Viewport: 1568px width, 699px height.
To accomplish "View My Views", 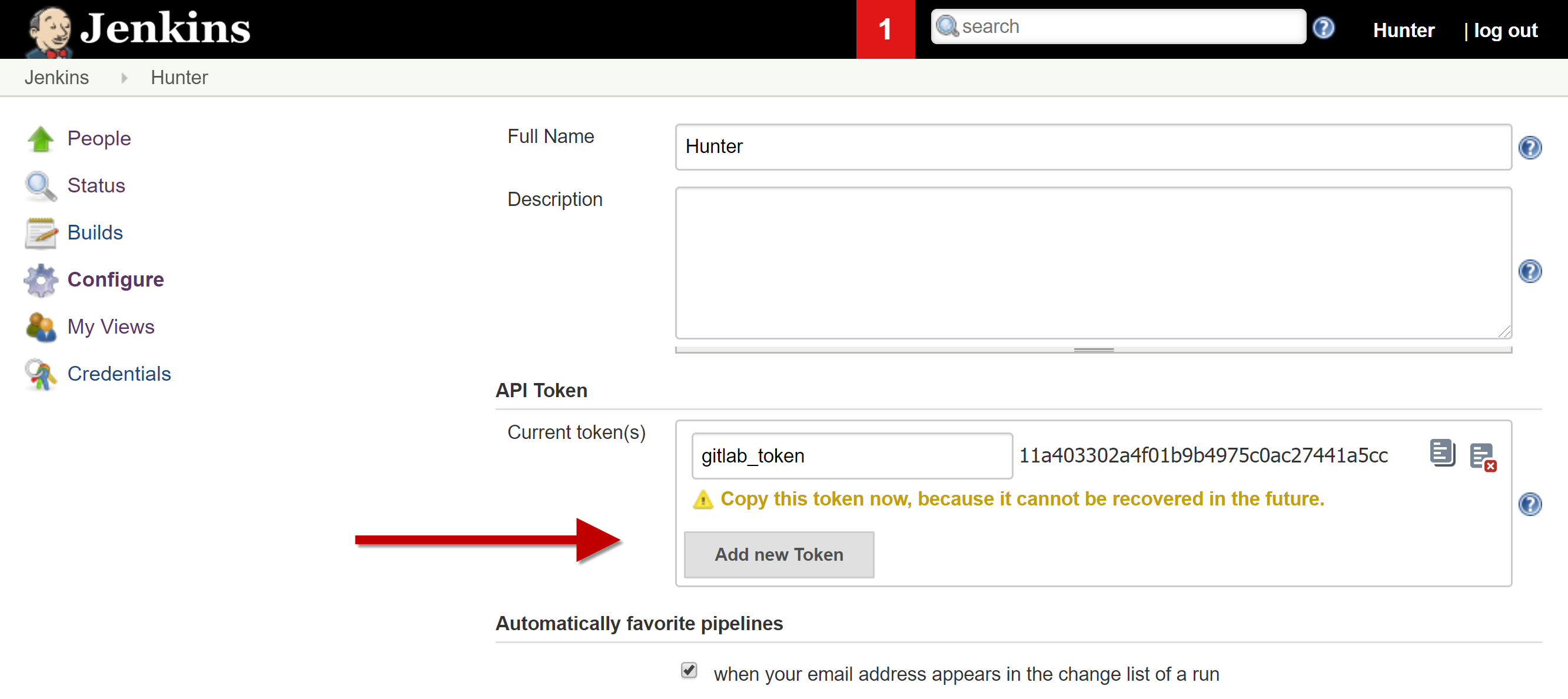I will tap(111, 327).
